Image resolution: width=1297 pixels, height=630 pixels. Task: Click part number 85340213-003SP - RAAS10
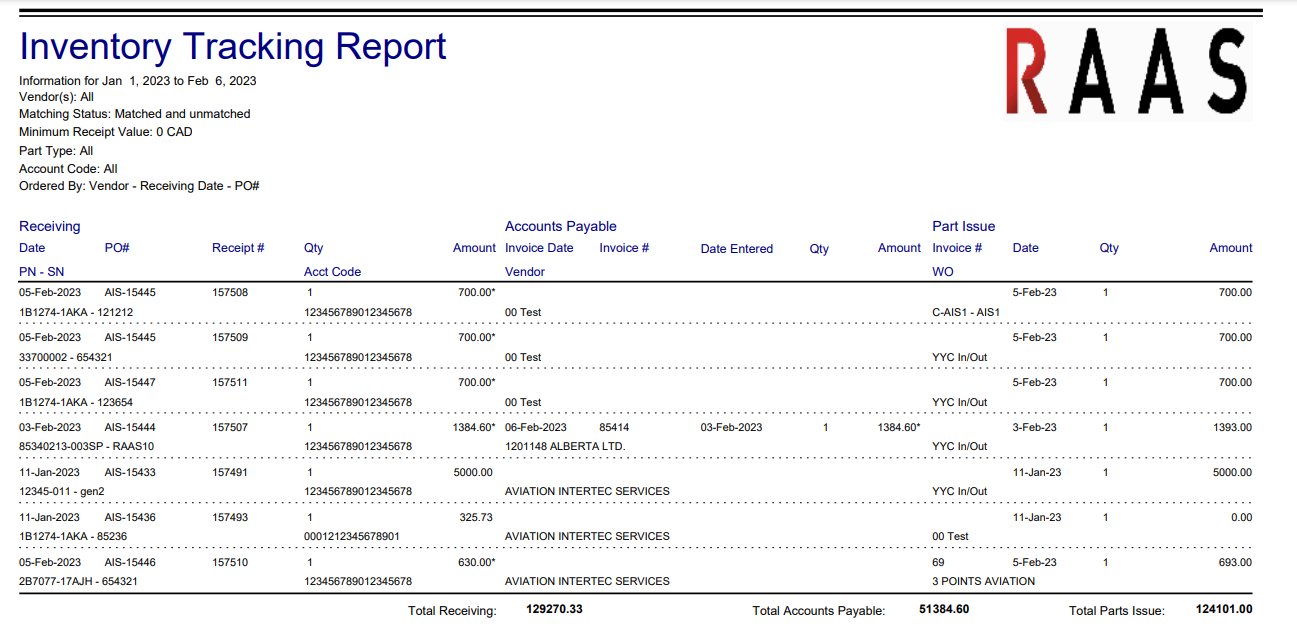(87, 446)
